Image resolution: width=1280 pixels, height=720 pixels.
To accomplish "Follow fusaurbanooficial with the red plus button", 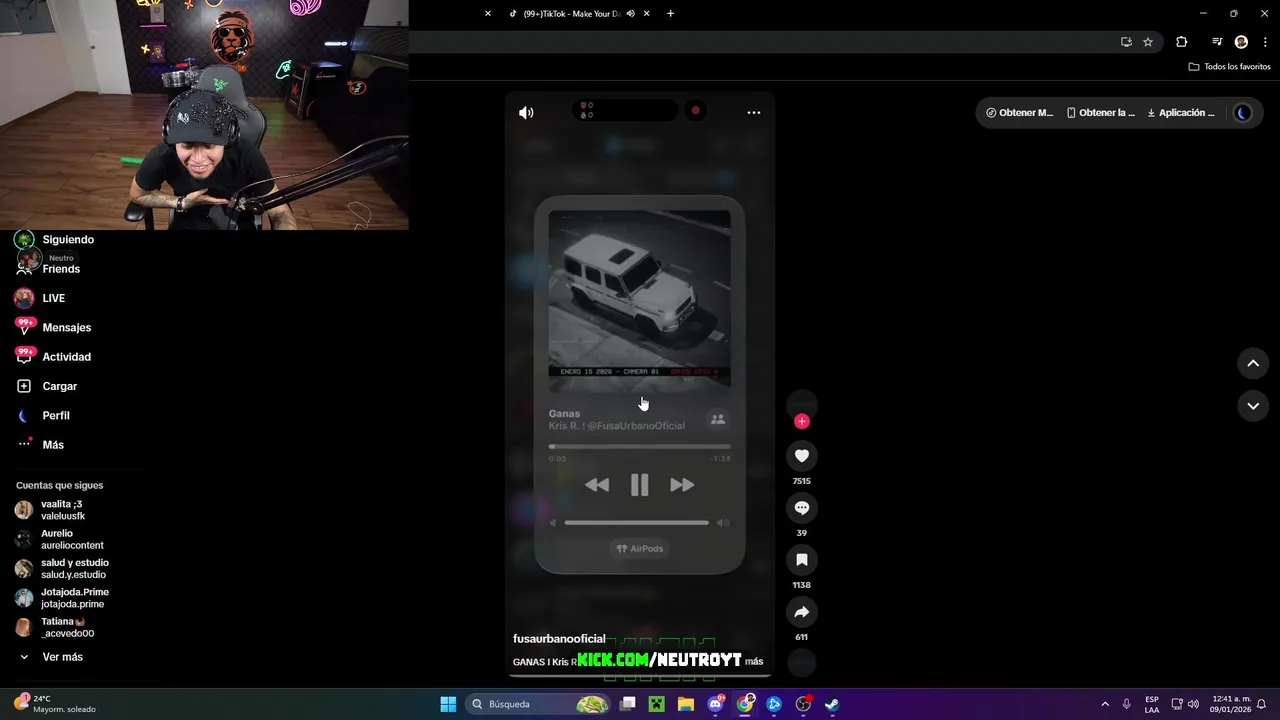I will coord(801,421).
